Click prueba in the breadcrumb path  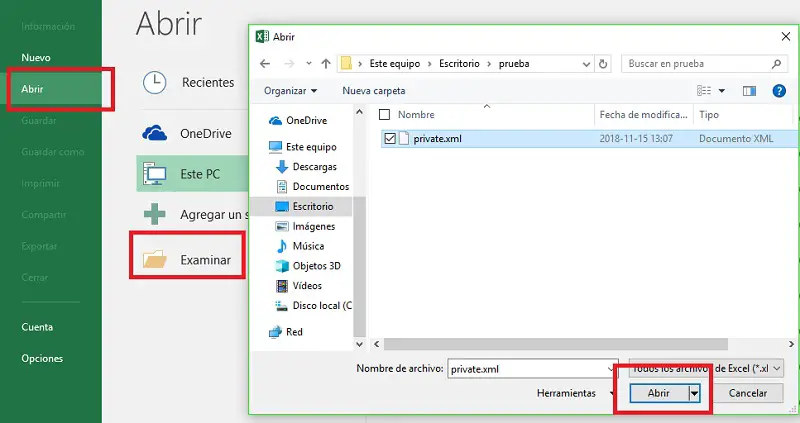(x=514, y=64)
